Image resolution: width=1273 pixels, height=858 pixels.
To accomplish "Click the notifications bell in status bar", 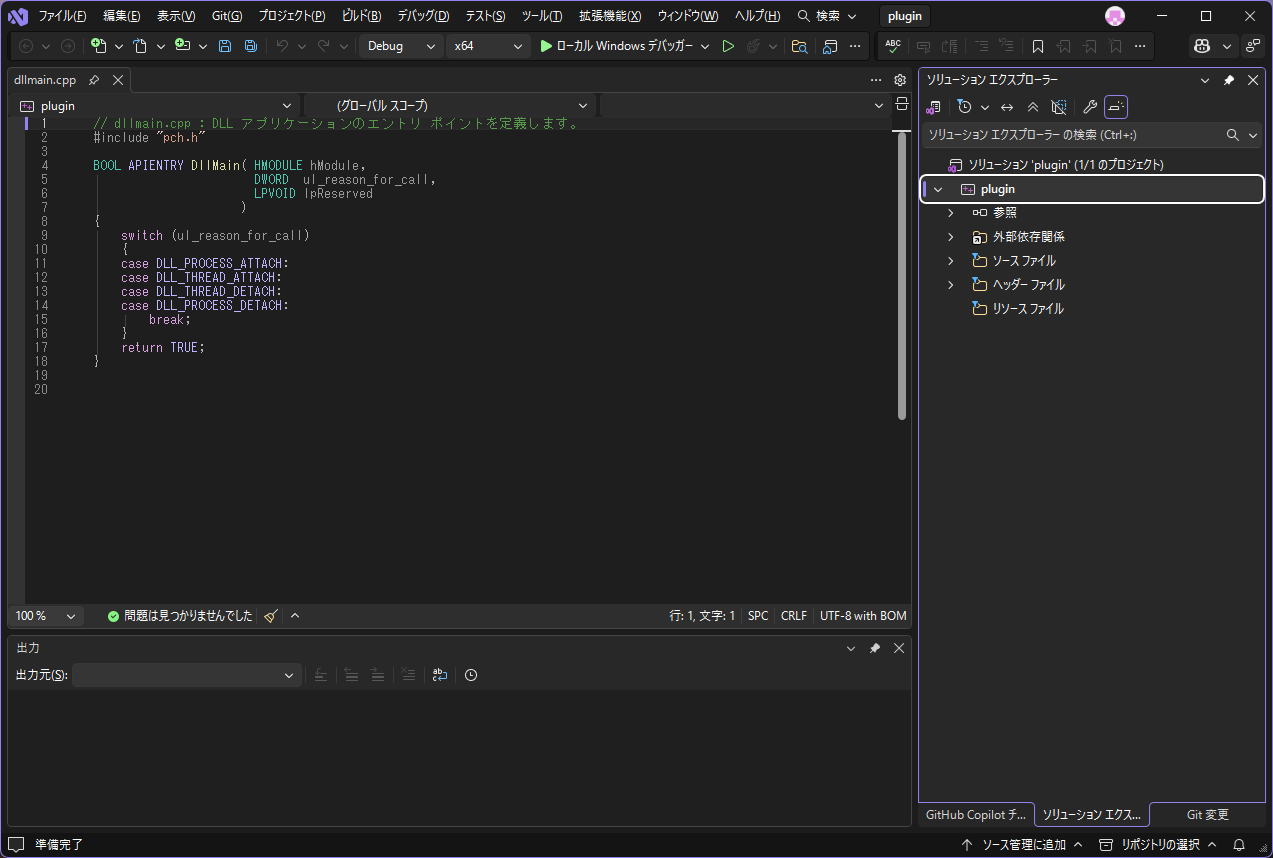I will click(x=1239, y=845).
